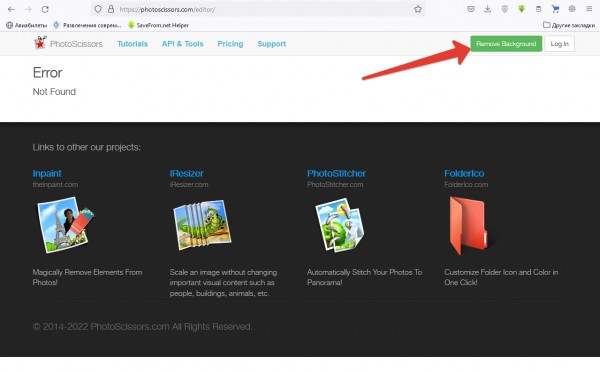600x372 pixels.
Task: Click the grey shield extension icon
Action: click(505, 9)
